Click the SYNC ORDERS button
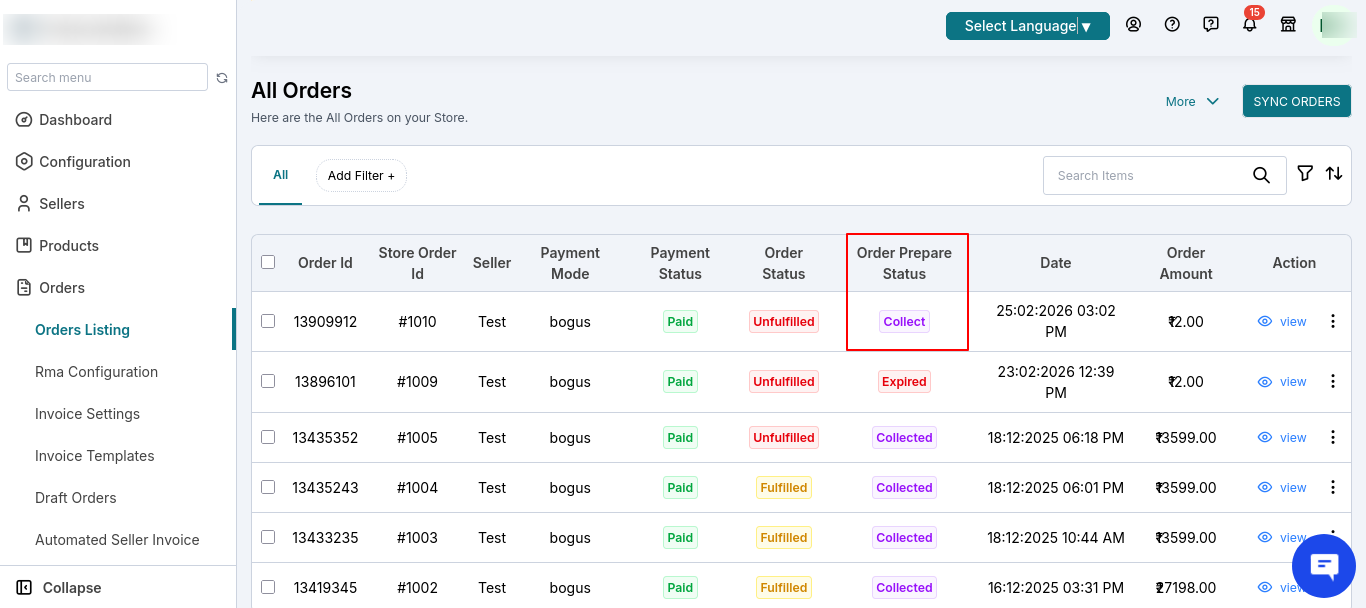Image resolution: width=1366 pixels, height=608 pixels. (x=1296, y=101)
